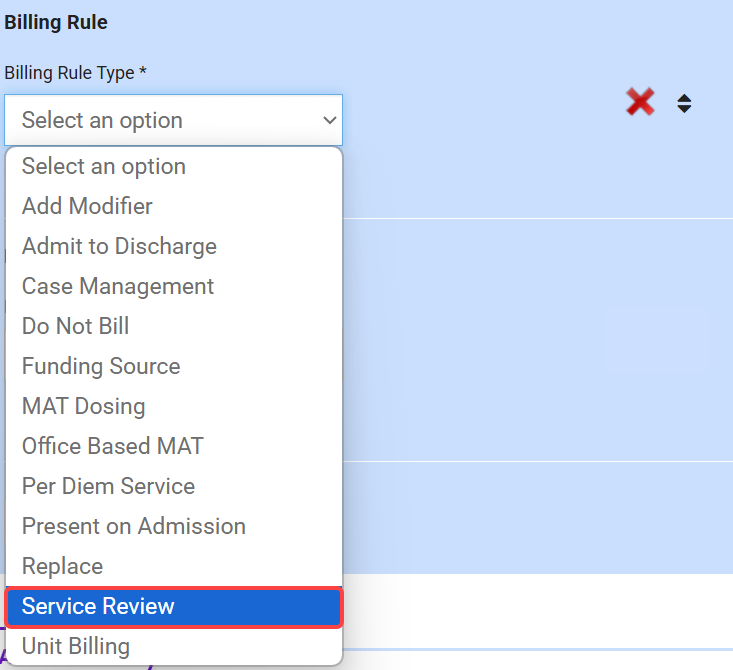Pick 'Admit to Discharge' rule type
The height and width of the screenshot is (670, 733).
[x=119, y=246]
